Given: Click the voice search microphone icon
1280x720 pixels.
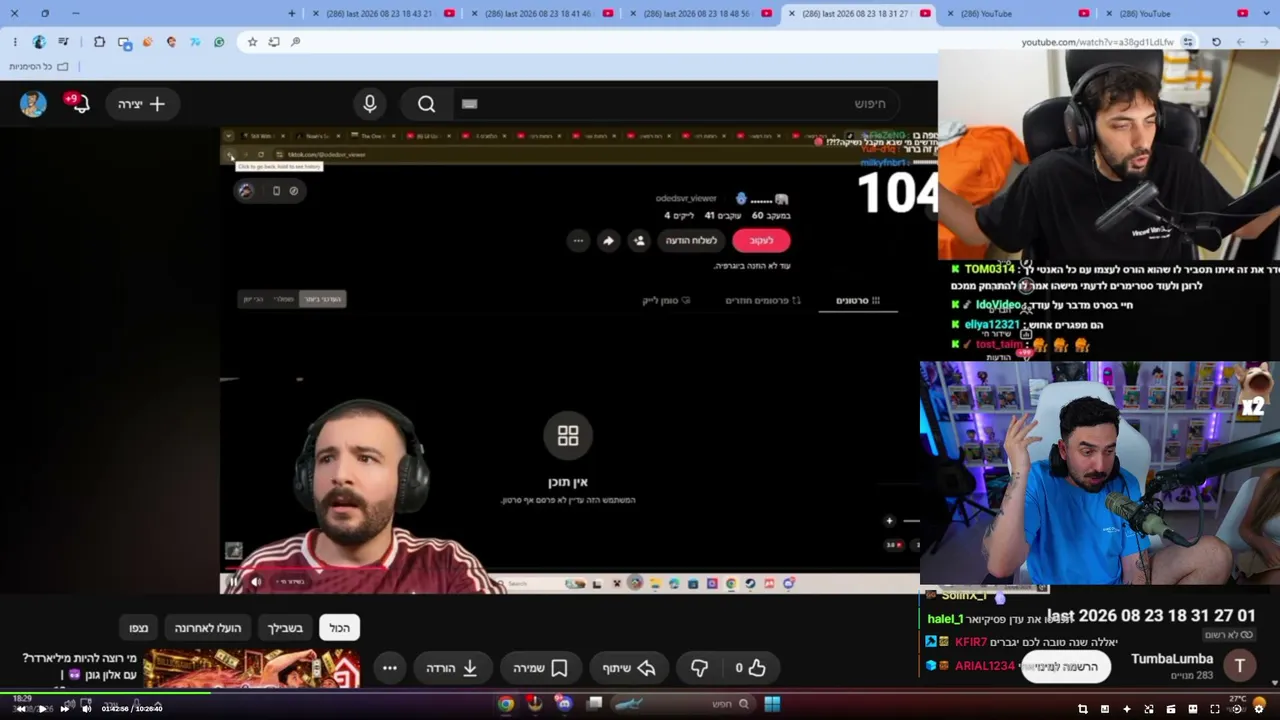Looking at the screenshot, I should click(370, 104).
